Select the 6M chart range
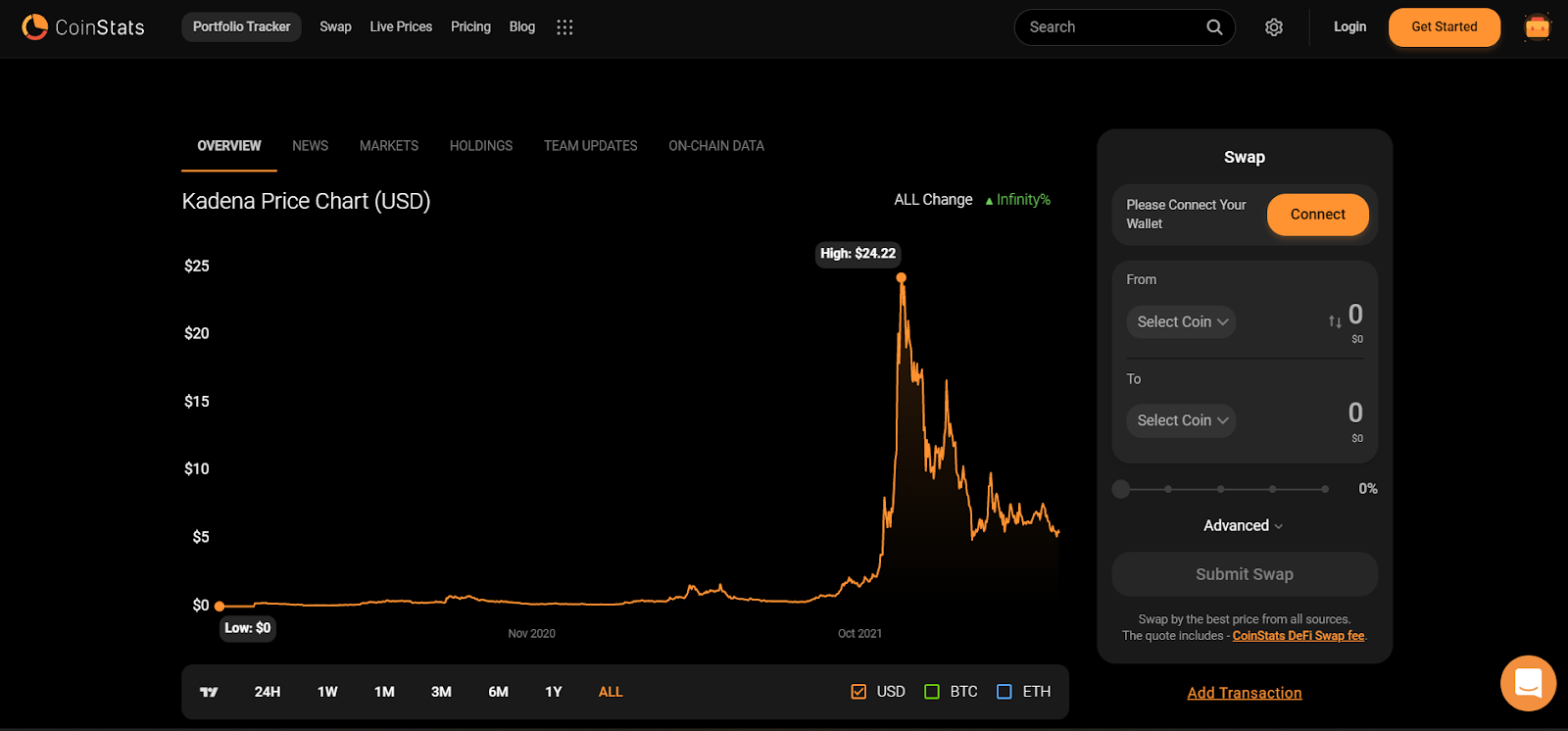The image size is (1568, 731). pos(498,692)
